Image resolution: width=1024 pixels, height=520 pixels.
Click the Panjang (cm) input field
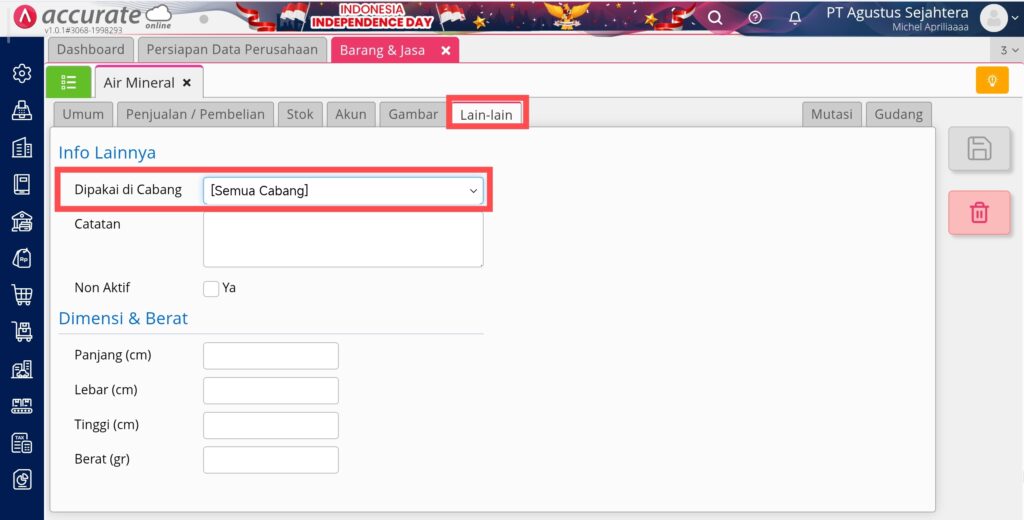[x=271, y=355]
